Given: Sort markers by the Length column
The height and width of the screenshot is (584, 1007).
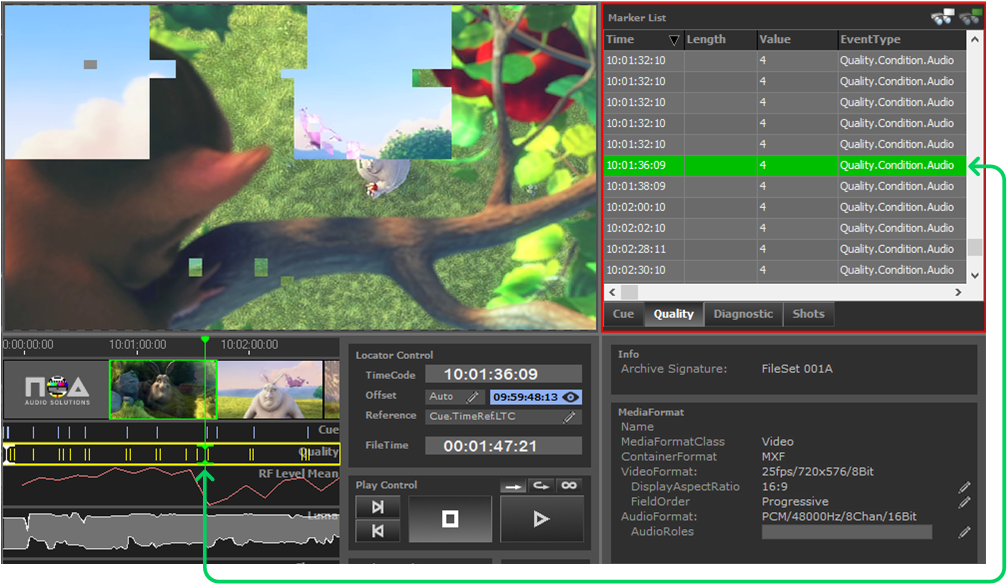Looking at the screenshot, I should click(721, 39).
